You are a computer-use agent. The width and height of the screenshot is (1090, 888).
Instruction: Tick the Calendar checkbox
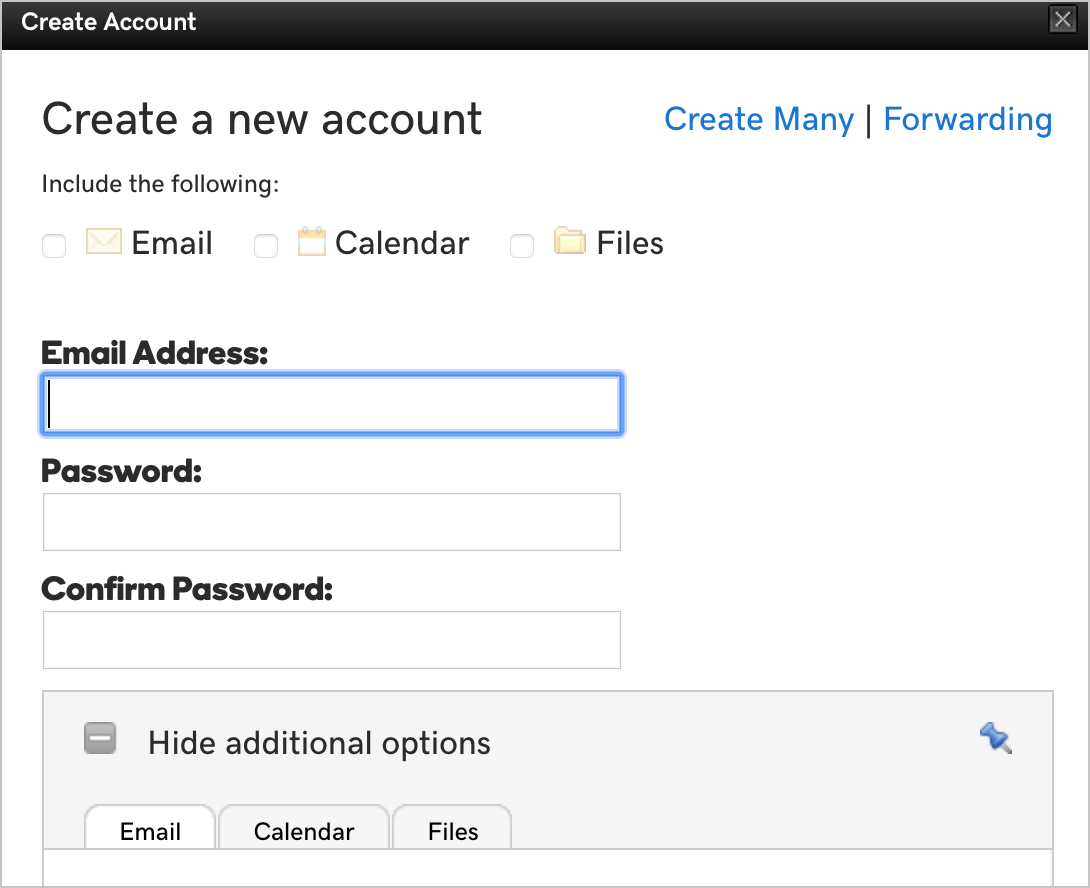pyautogui.click(x=266, y=246)
